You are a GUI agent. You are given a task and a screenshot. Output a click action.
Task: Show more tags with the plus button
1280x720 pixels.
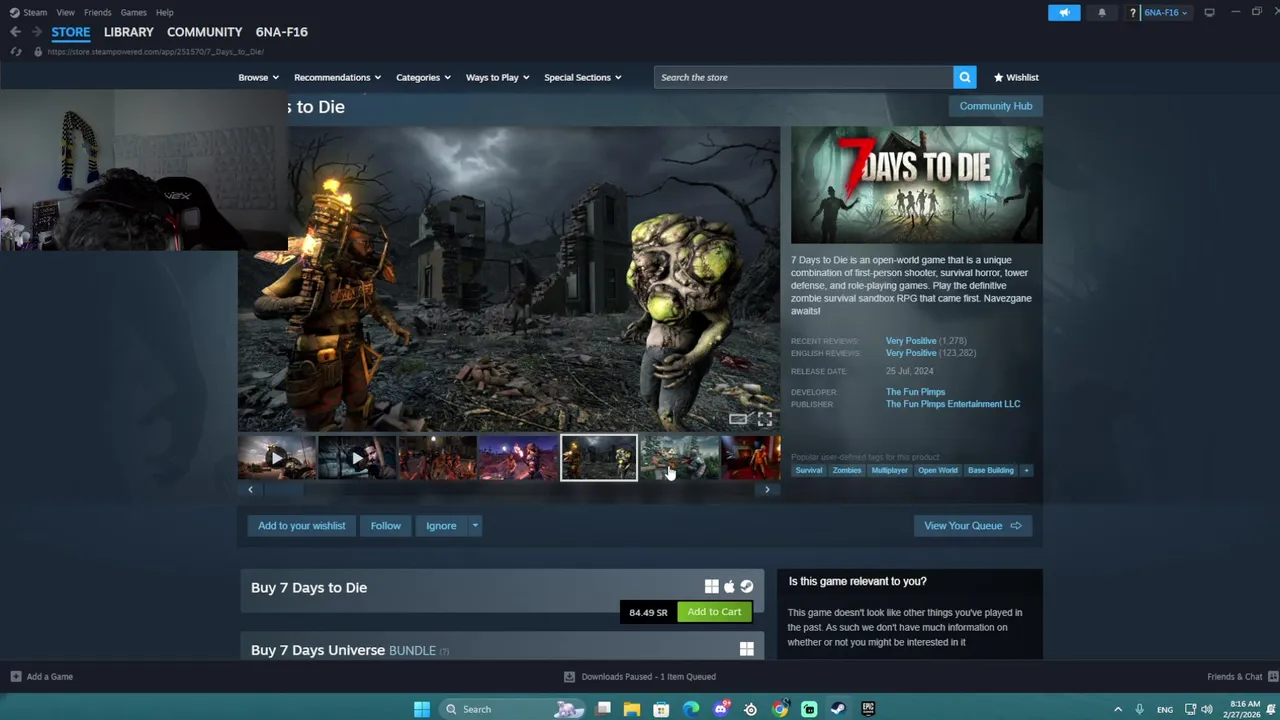[1025, 470]
